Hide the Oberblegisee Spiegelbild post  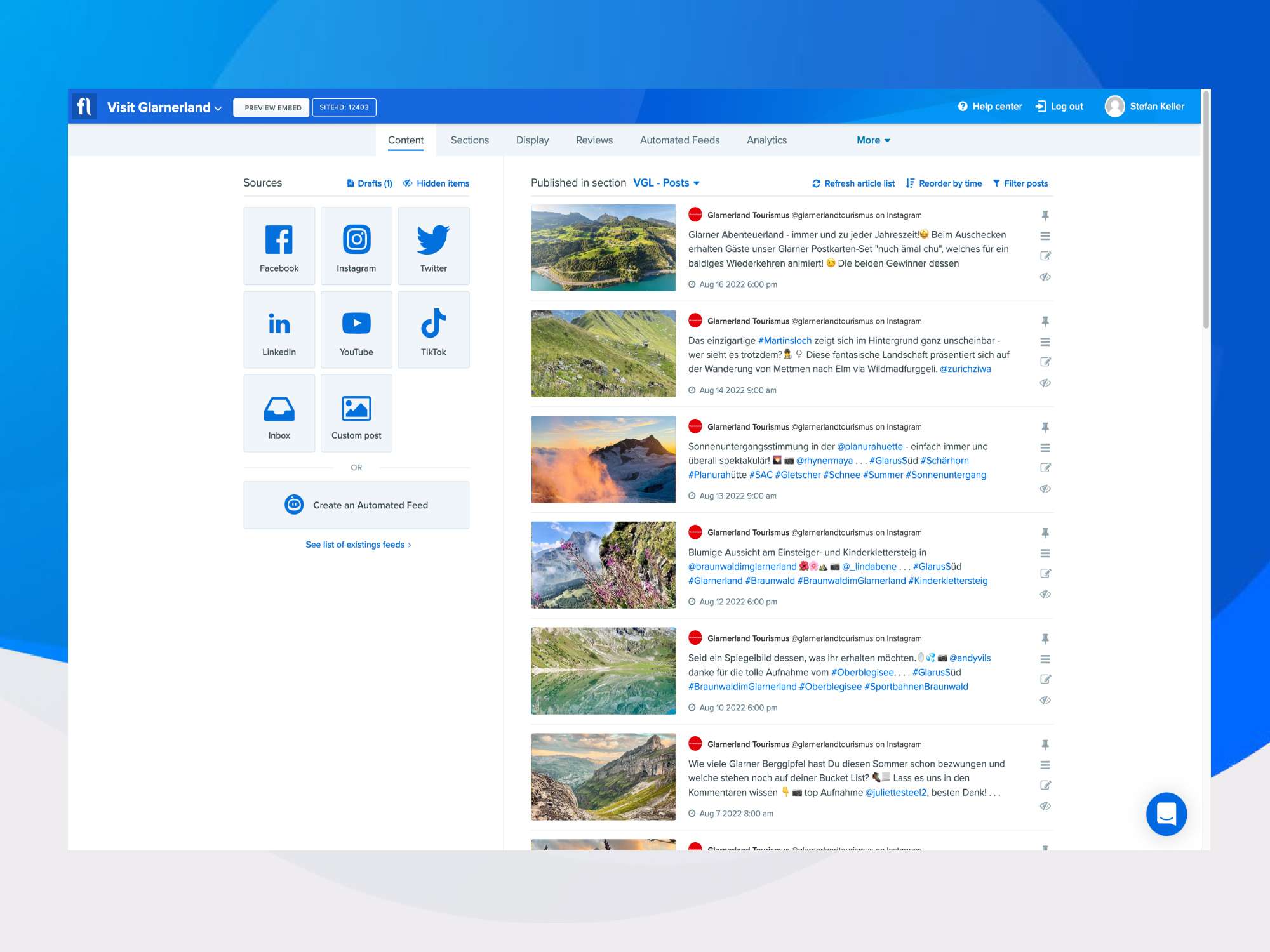point(1045,700)
